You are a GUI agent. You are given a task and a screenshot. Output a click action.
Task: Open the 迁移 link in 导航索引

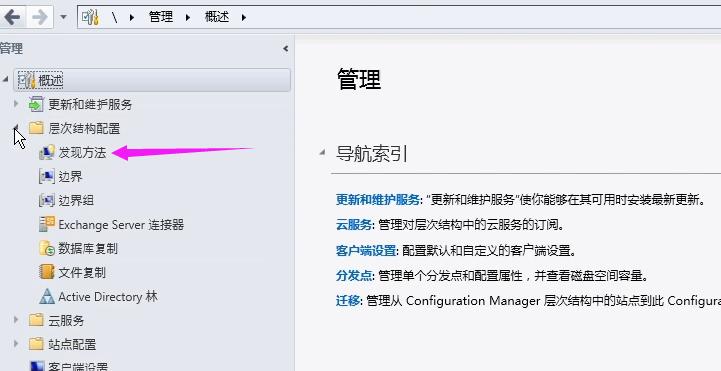click(x=348, y=301)
